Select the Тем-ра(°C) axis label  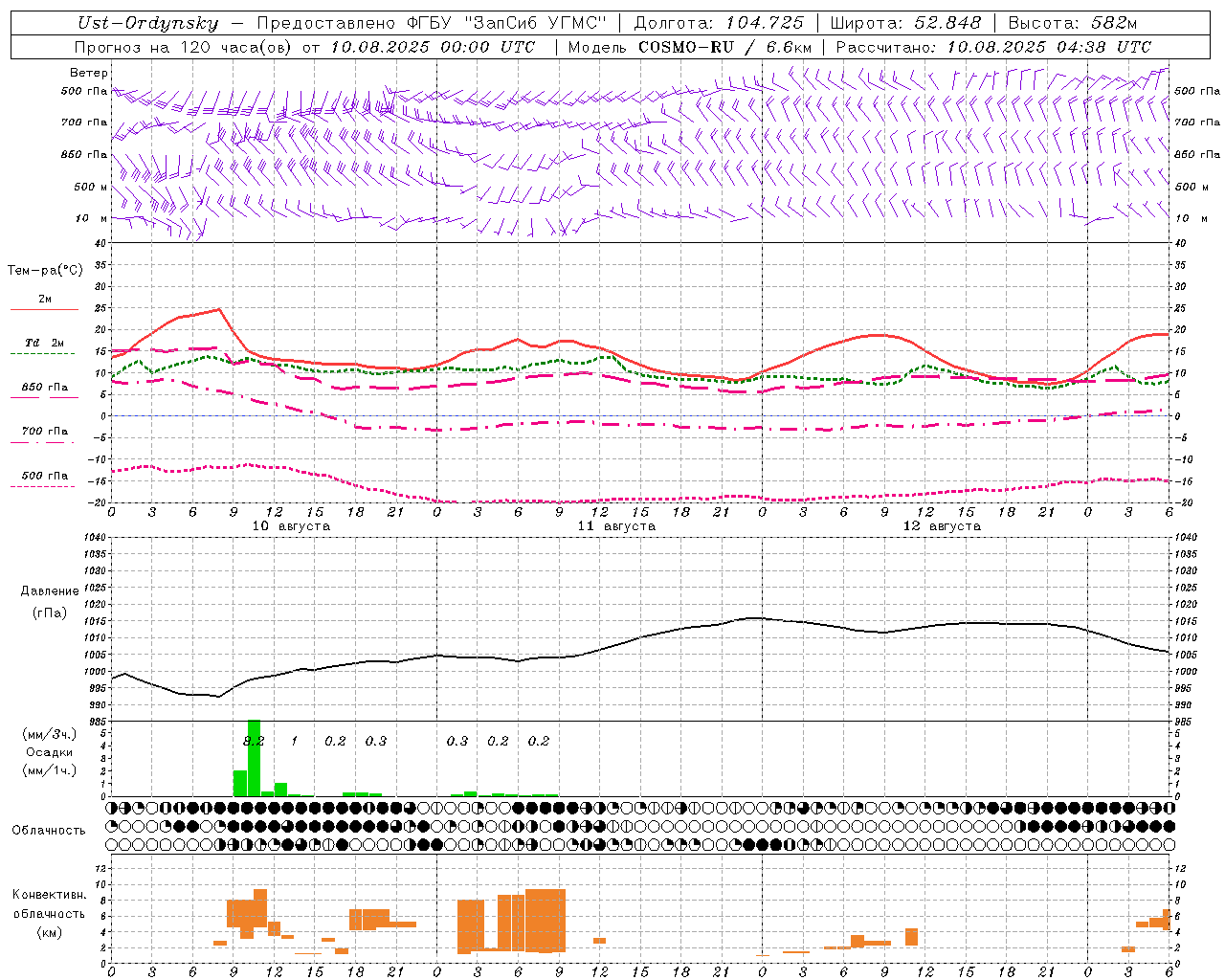click(x=45, y=270)
